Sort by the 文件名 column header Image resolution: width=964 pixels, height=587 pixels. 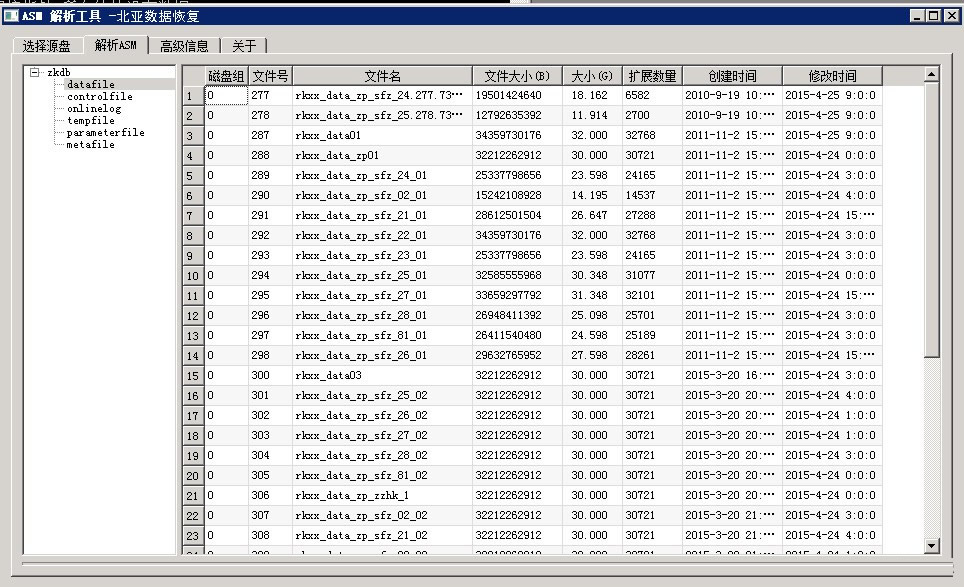pos(382,76)
